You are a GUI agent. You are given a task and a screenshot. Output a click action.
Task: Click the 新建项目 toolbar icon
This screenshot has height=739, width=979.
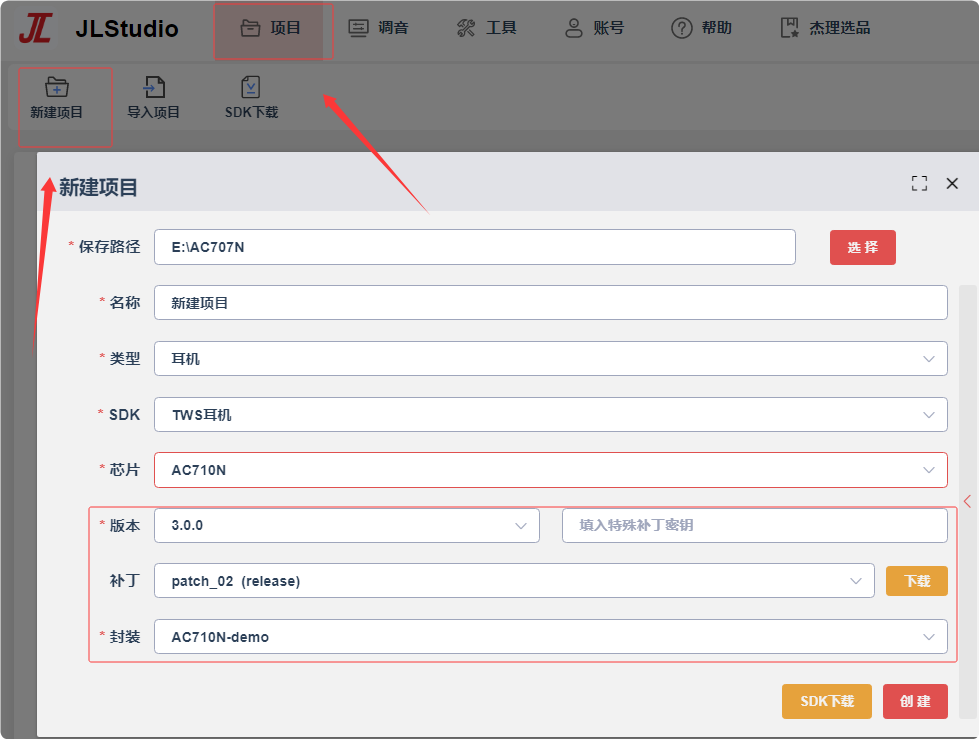pyautogui.click(x=57, y=98)
